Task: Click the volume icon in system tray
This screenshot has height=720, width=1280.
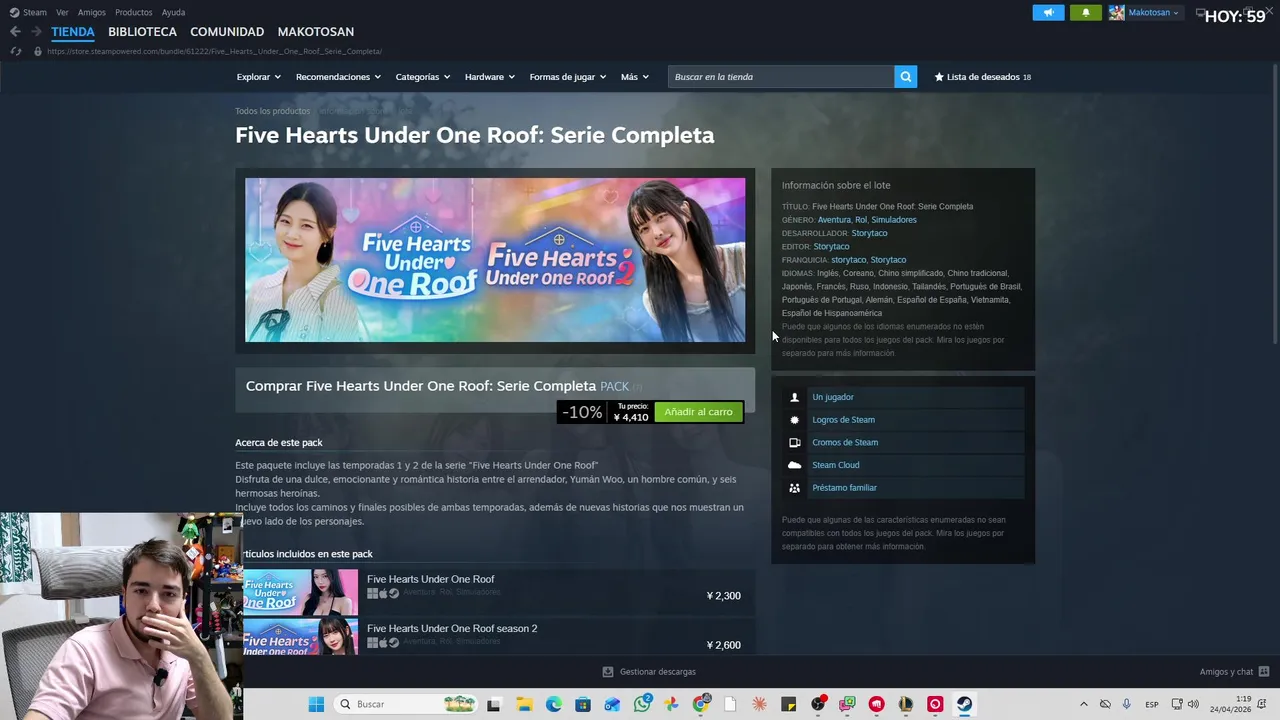Action: (x=1193, y=704)
